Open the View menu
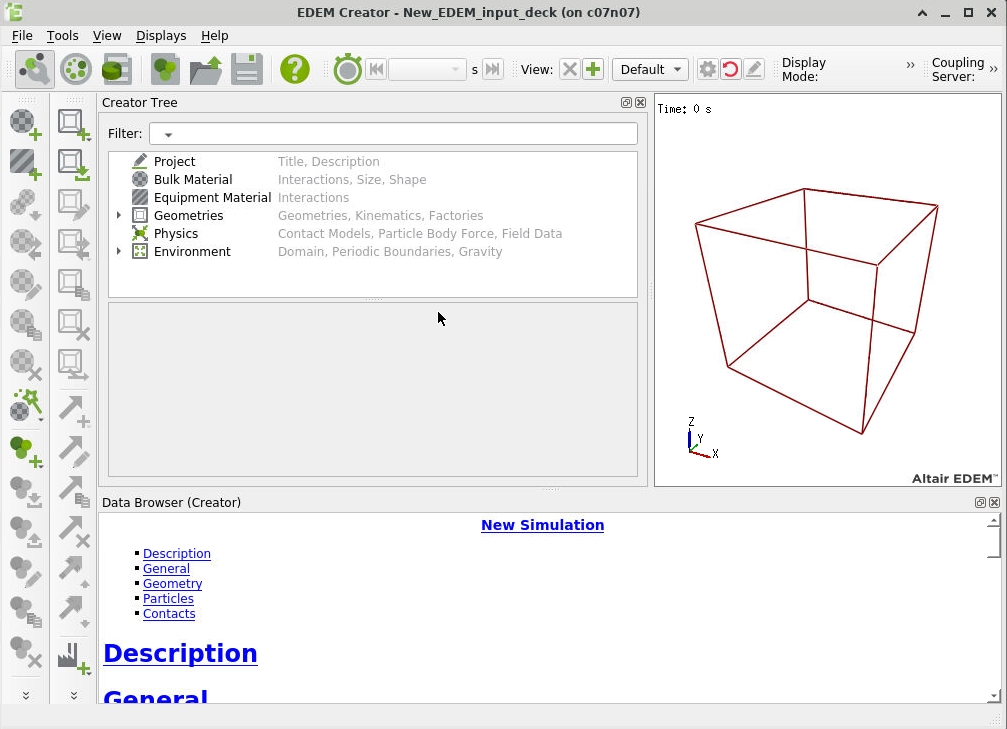 (x=107, y=35)
